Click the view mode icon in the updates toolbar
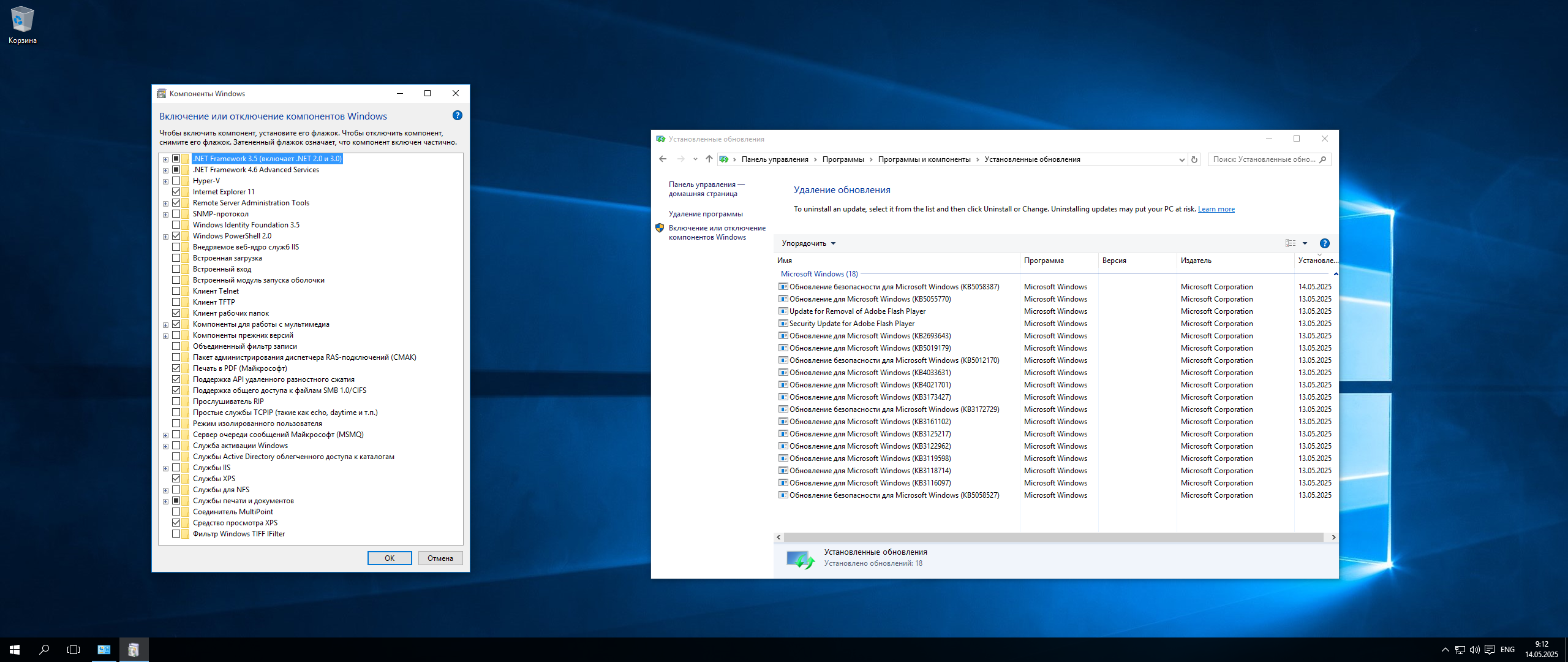The image size is (1568, 662). (x=1290, y=243)
